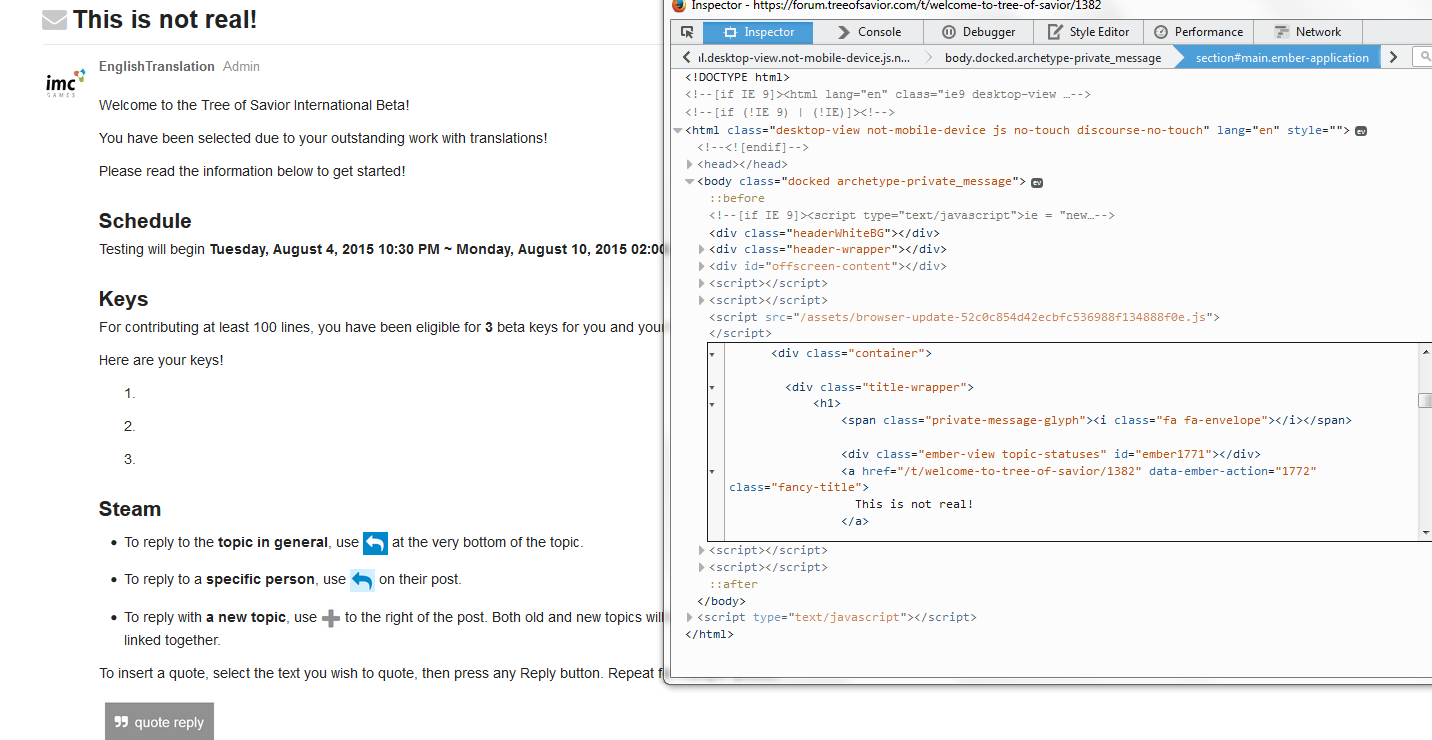
Task: Expand the offscreen-content div node
Action: click(701, 267)
